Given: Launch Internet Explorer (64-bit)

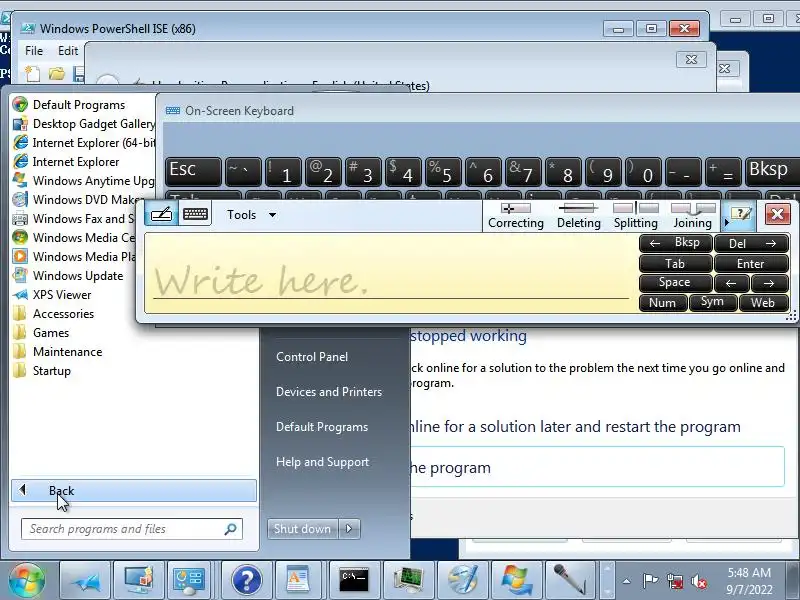Looking at the screenshot, I should click(x=84, y=143).
